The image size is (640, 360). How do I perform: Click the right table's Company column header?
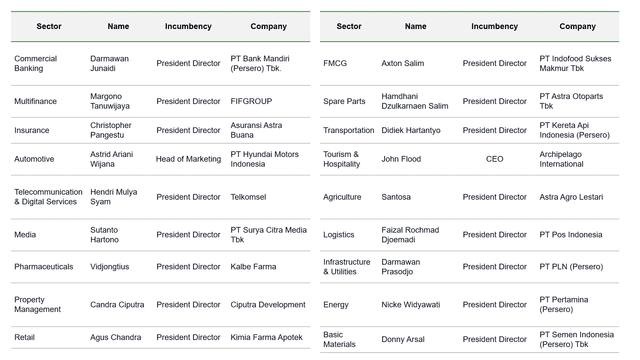tap(577, 26)
